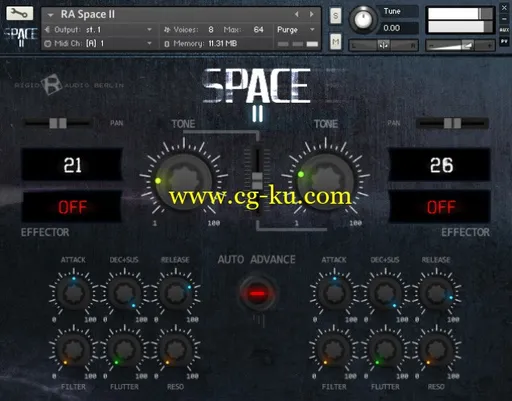The image size is (512, 401).
Task: Click the output speaker icon
Action: coord(47,30)
